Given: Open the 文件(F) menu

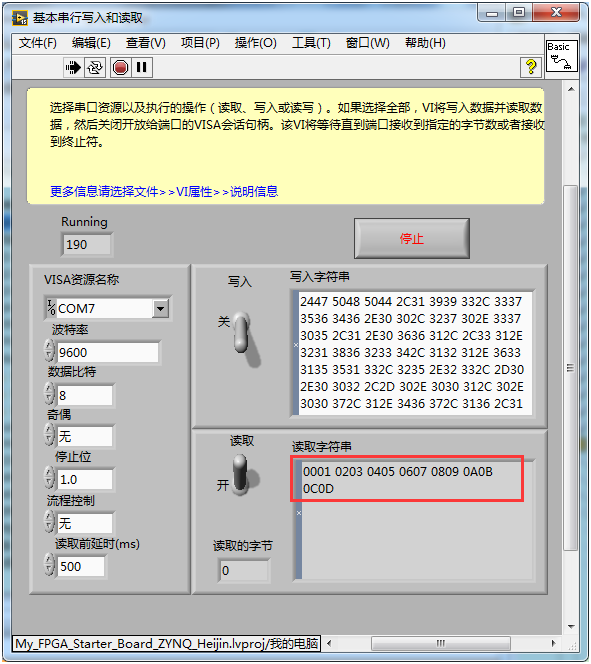Looking at the screenshot, I should (x=38, y=43).
